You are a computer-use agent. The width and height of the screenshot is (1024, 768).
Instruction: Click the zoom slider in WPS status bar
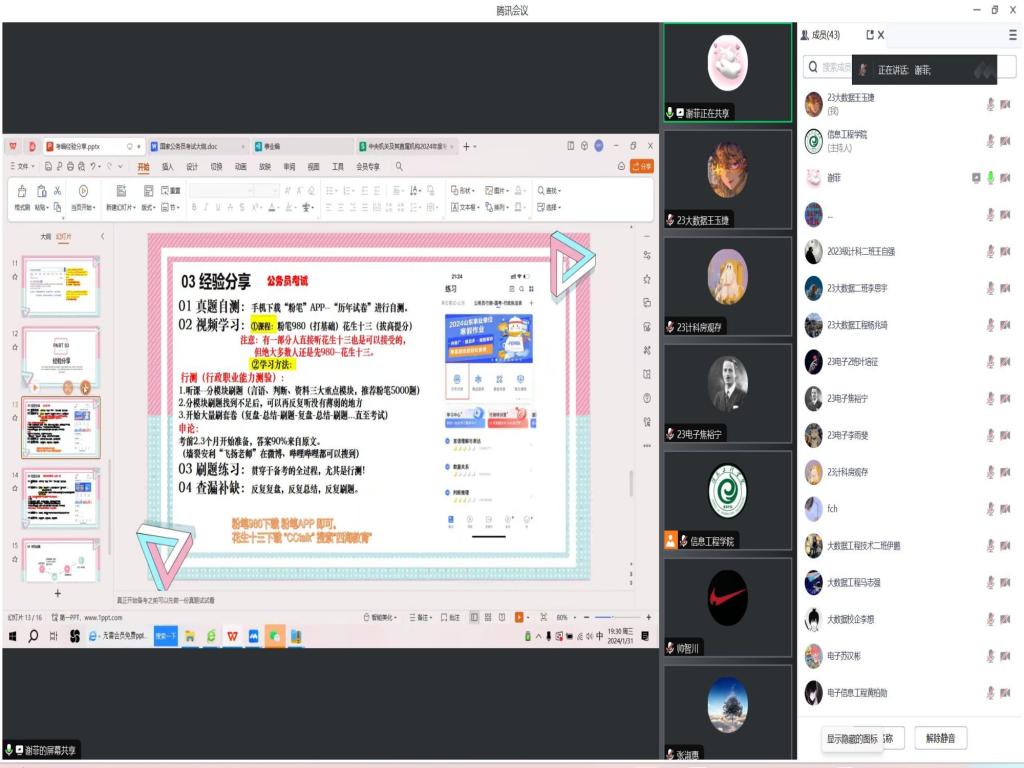click(x=612, y=617)
